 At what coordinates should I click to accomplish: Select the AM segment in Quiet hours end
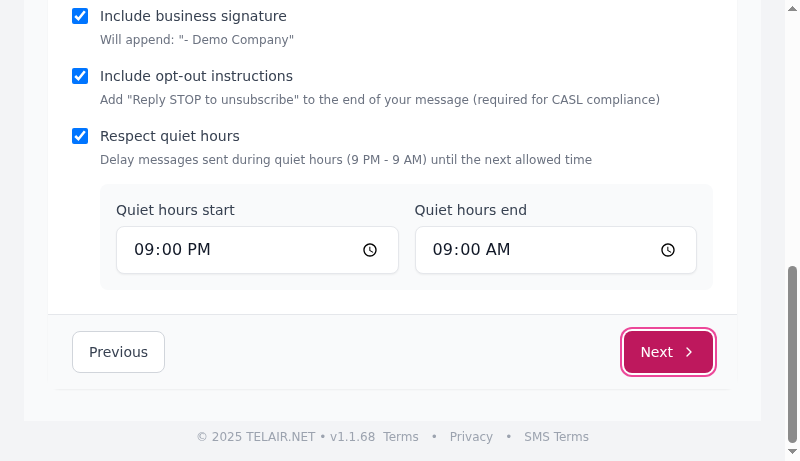coord(498,250)
